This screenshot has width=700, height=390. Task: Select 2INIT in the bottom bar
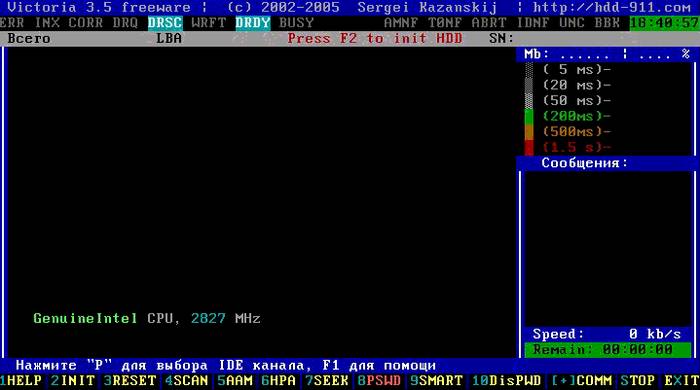[73, 381]
